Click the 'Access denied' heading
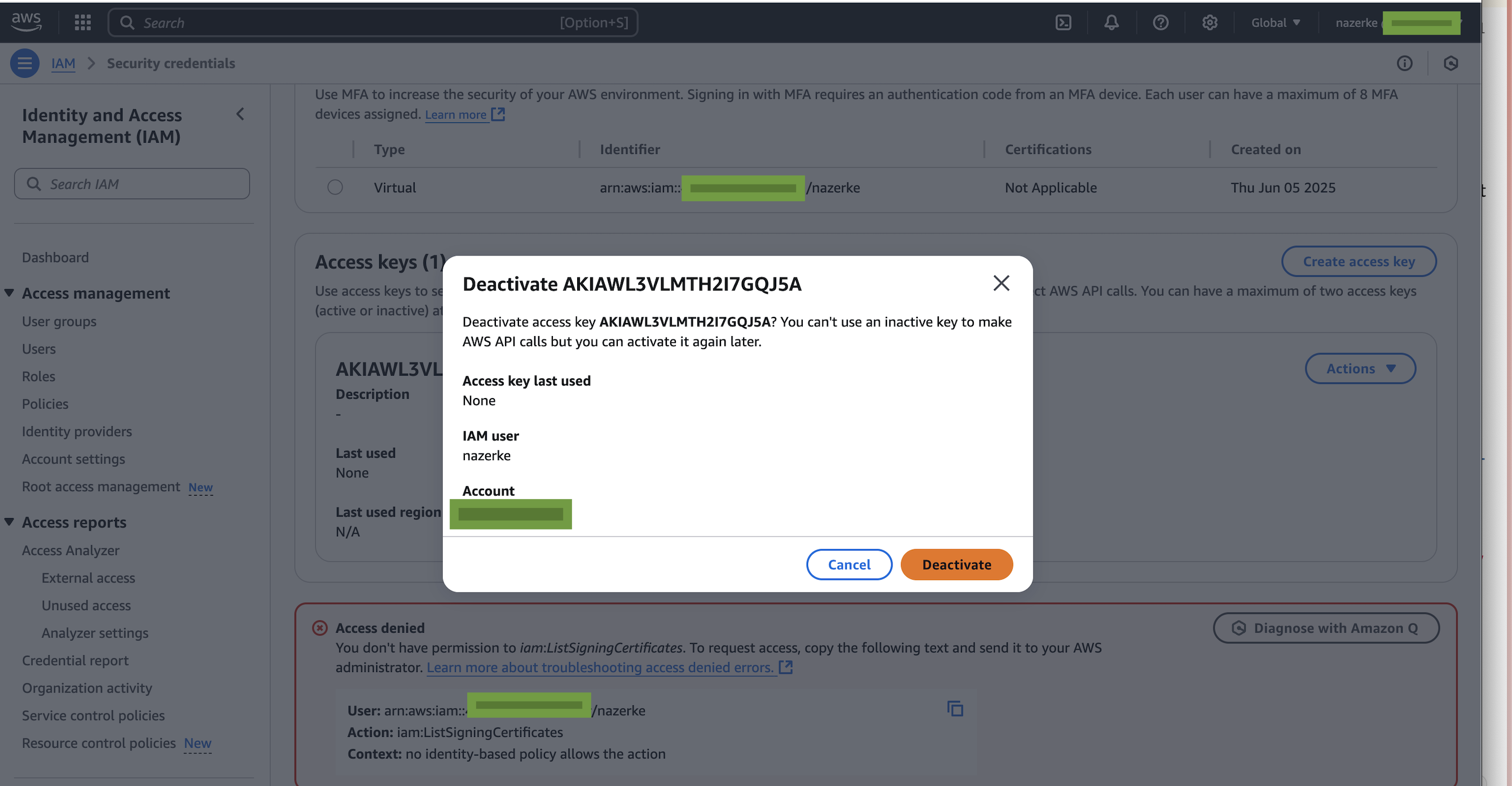1512x786 pixels. pos(380,628)
